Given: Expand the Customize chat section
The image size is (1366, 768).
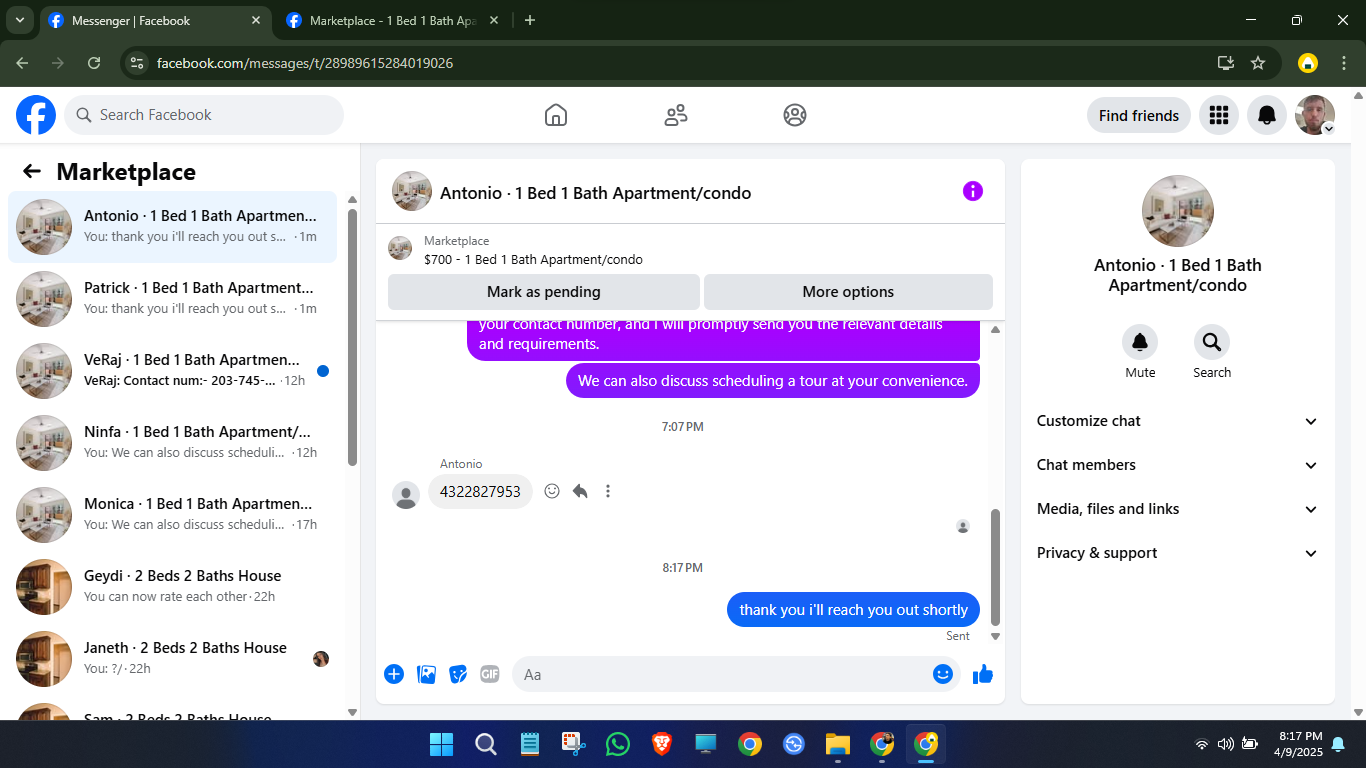Looking at the screenshot, I should point(1178,421).
